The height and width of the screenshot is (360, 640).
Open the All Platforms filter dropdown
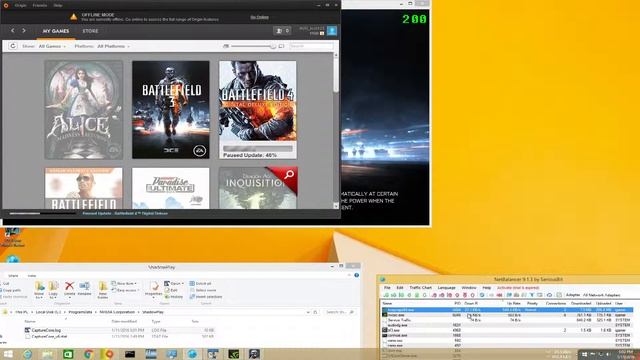113,46
